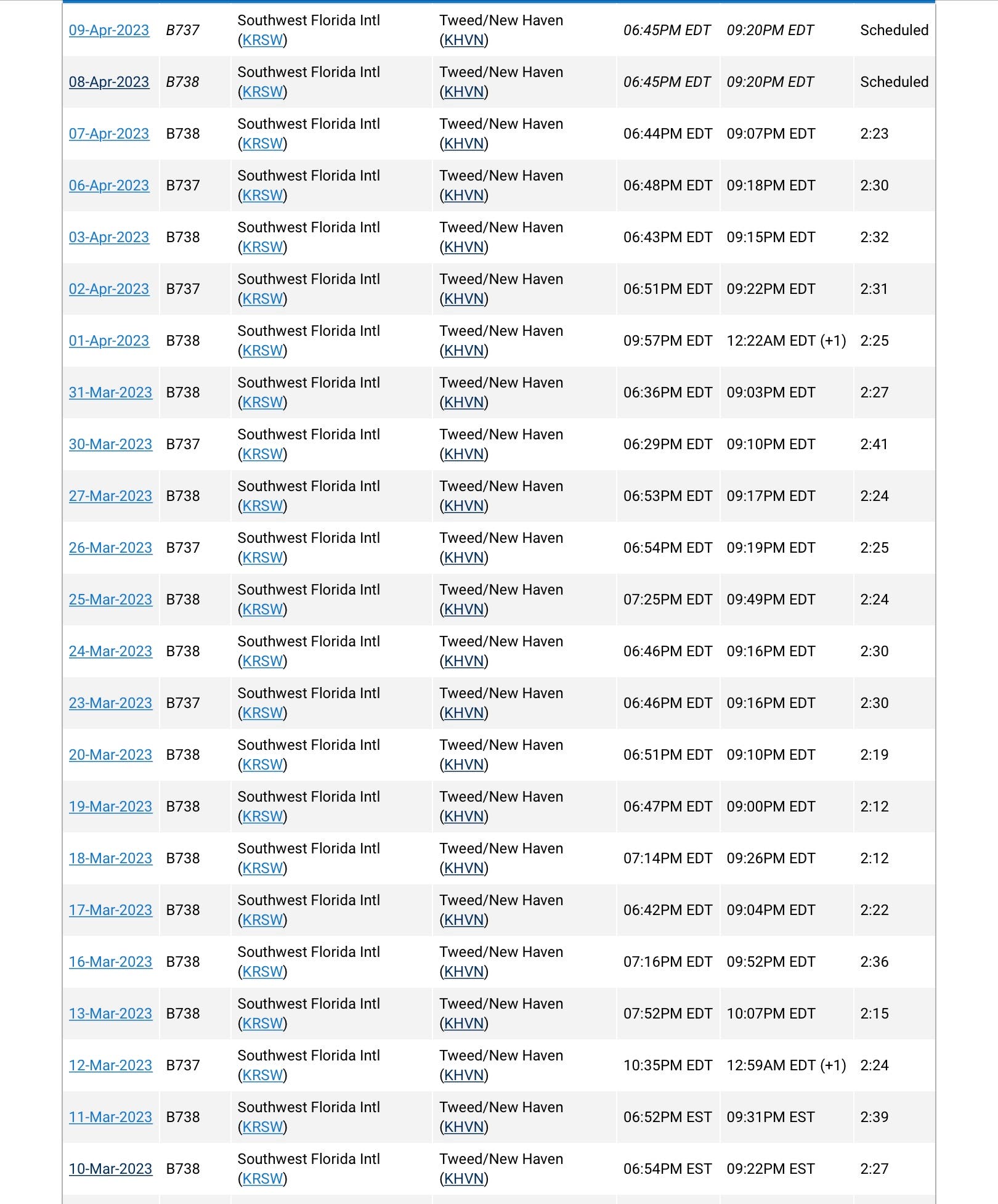This screenshot has height=1204, width=998.
Task: Select the 19-Mar-2023 flight date
Action: [x=110, y=807]
